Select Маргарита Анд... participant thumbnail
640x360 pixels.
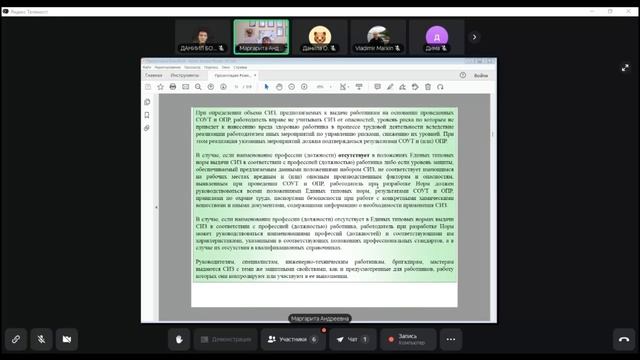(261, 37)
